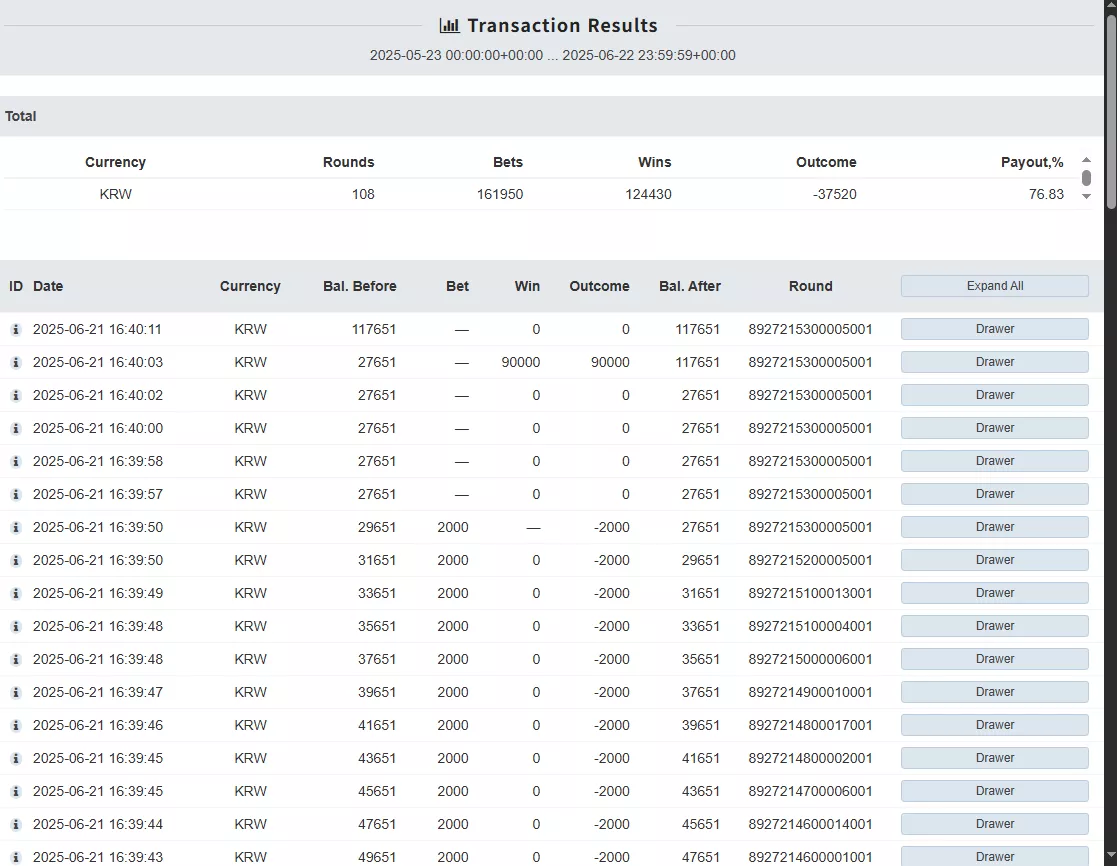The image size is (1117, 866).
Task: Click the Round column header
Action: (810, 286)
